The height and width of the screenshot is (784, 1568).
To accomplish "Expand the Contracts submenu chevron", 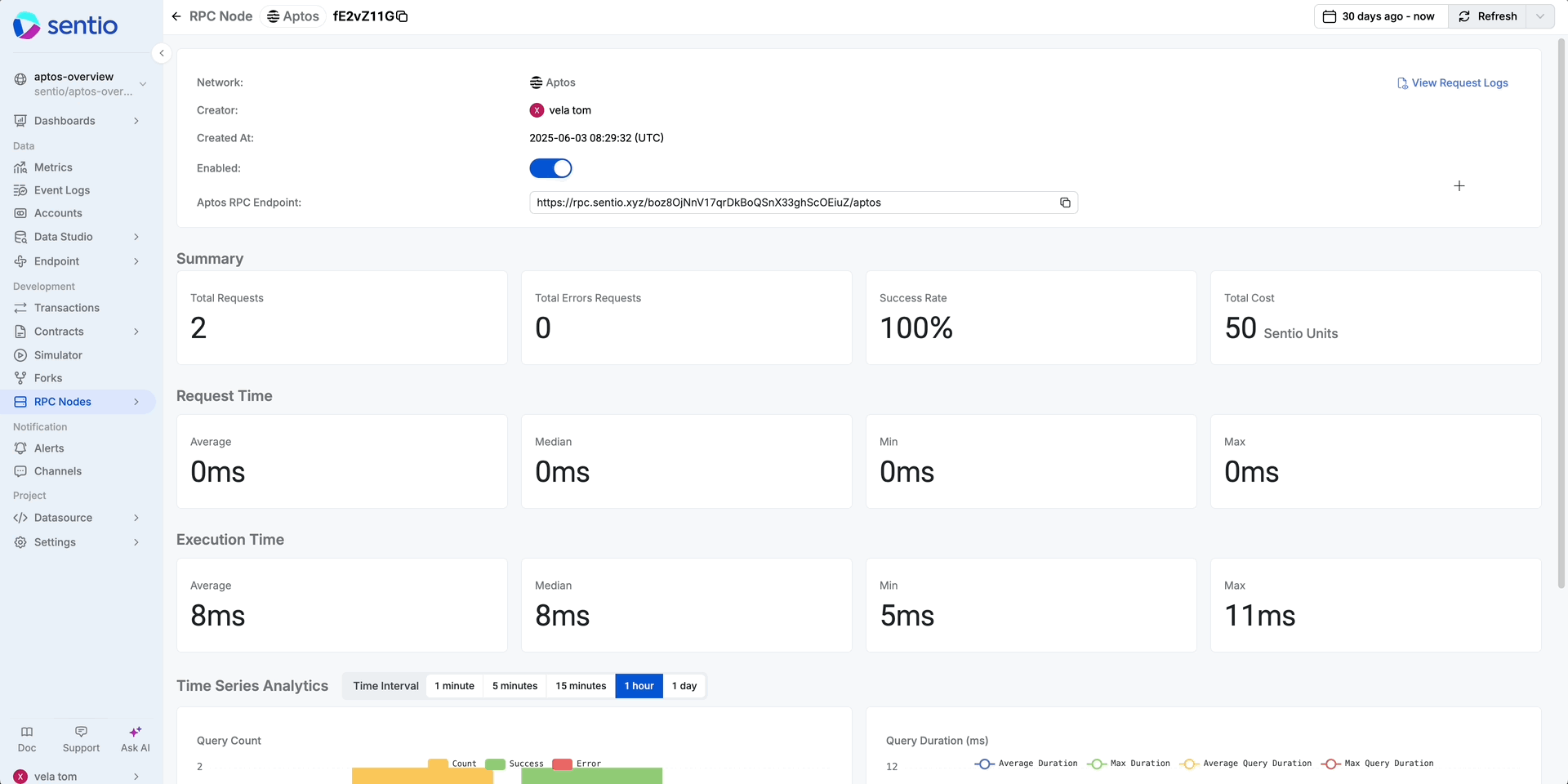I will (x=136, y=332).
